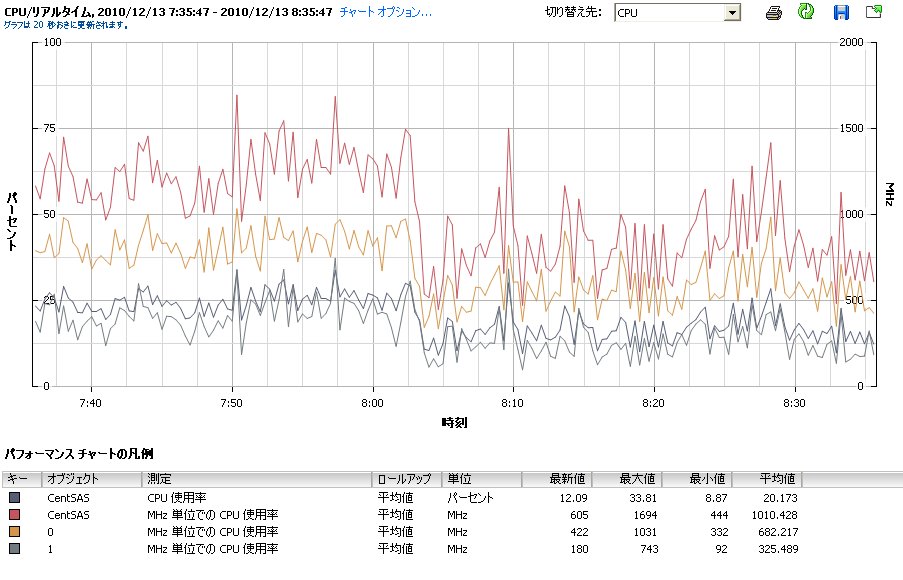This screenshot has width=903, height=580.
Task: Click the キー column header
Action: (20, 479)
